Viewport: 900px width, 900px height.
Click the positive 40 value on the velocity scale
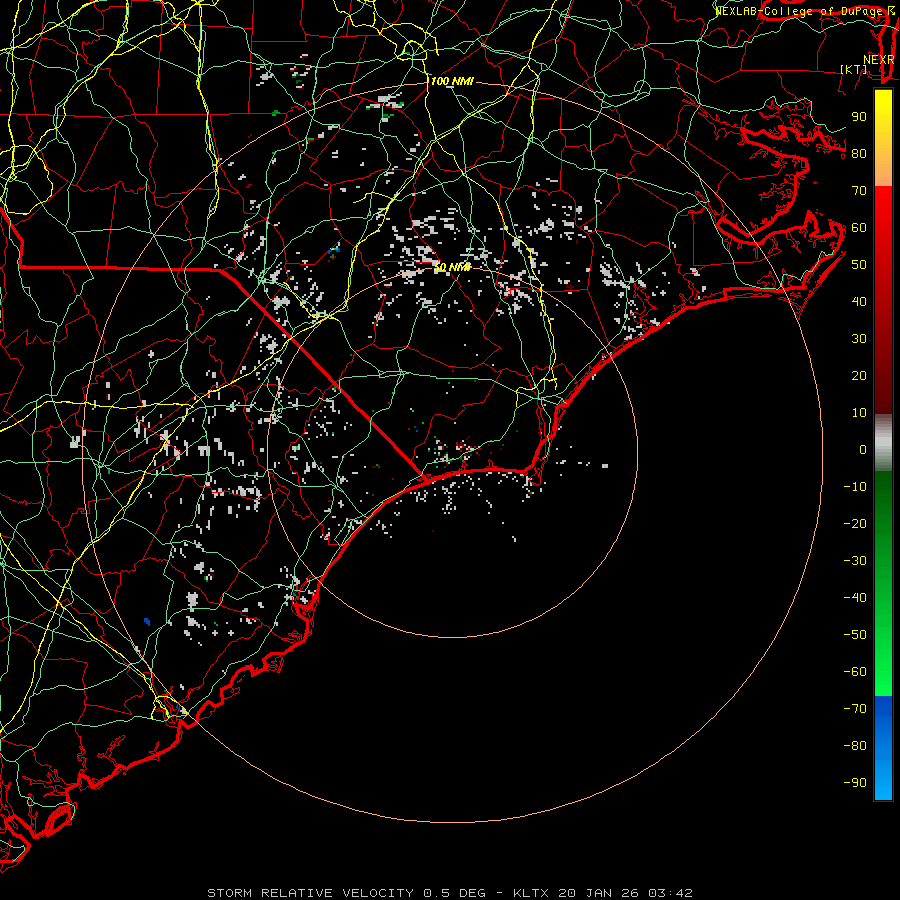[x=859, y=301]
